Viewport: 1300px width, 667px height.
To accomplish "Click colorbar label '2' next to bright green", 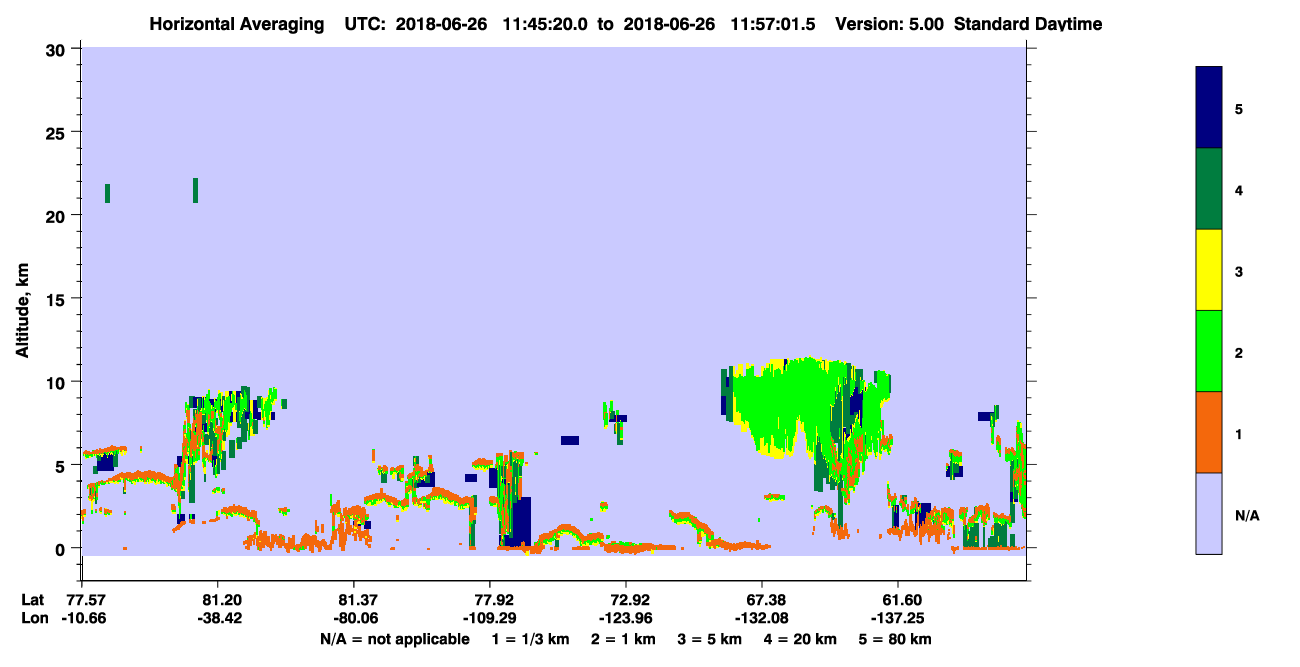I will (x=1239, y=353).
